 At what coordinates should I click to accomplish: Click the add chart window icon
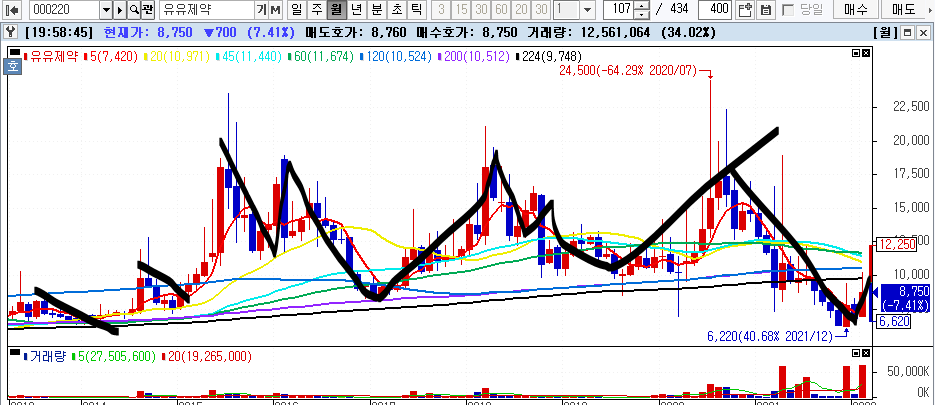745,10
